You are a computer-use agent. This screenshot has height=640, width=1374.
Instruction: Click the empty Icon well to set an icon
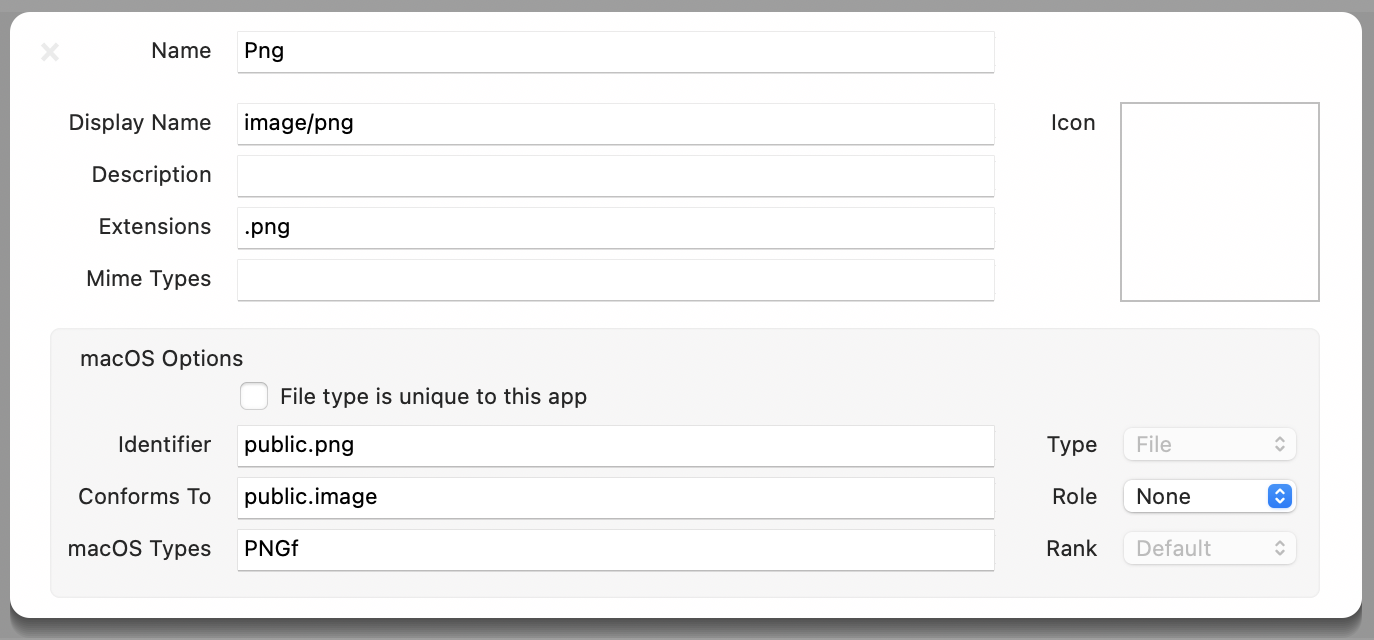1220,202
